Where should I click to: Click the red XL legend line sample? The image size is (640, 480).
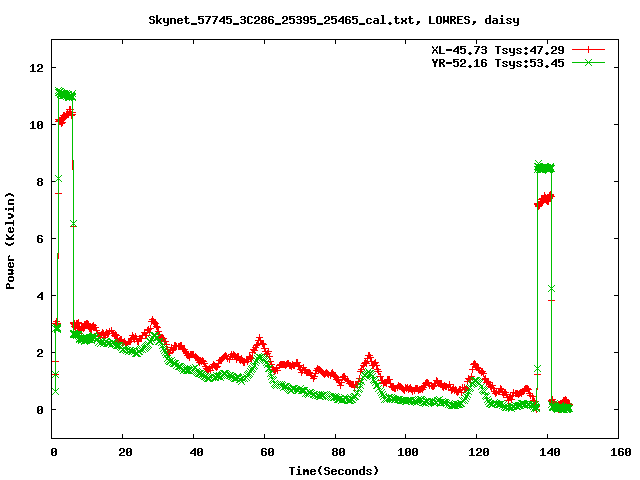click(x=588, y=50)
